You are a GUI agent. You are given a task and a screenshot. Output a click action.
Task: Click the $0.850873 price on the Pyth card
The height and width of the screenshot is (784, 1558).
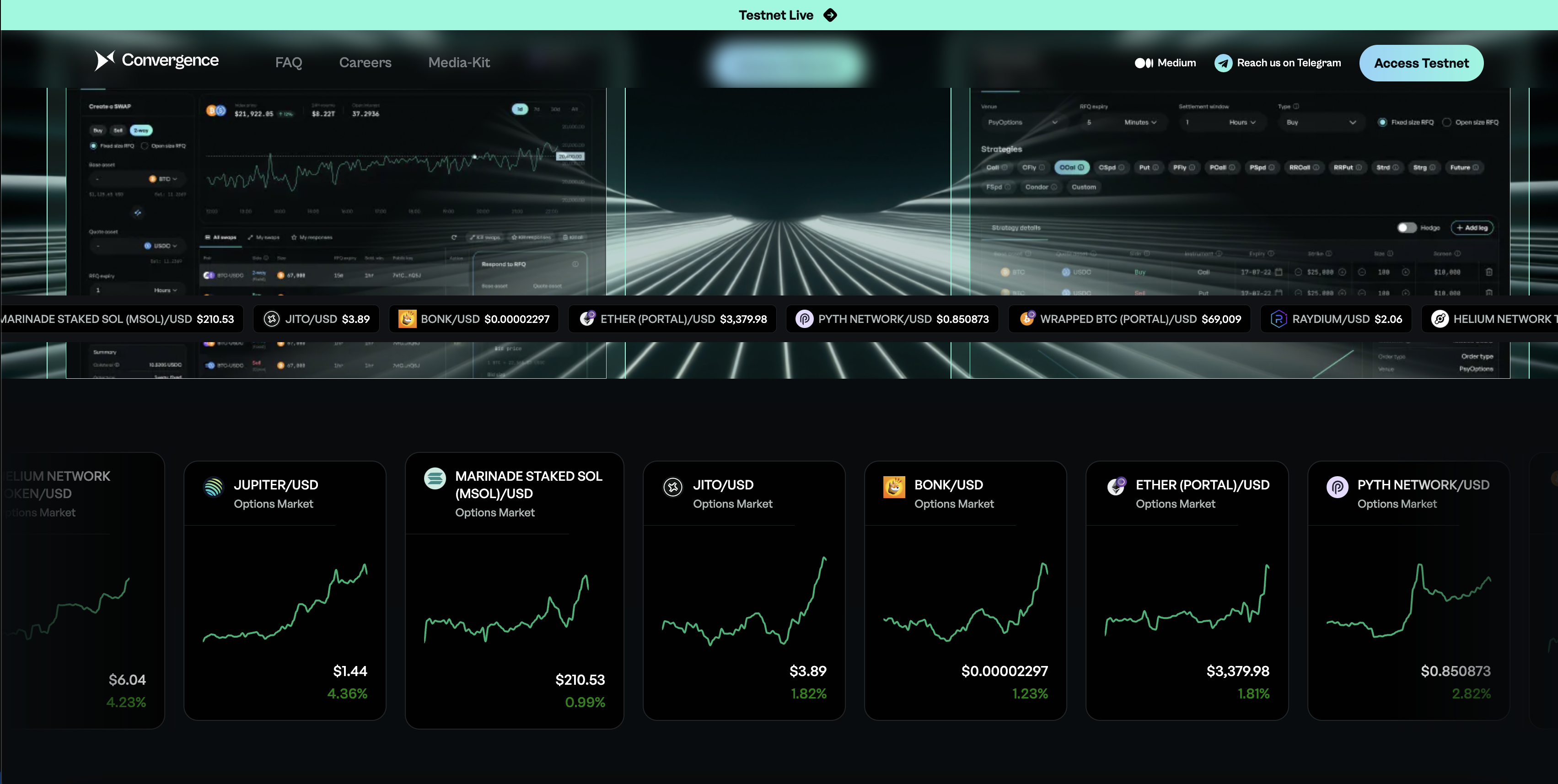(1455, 671)
